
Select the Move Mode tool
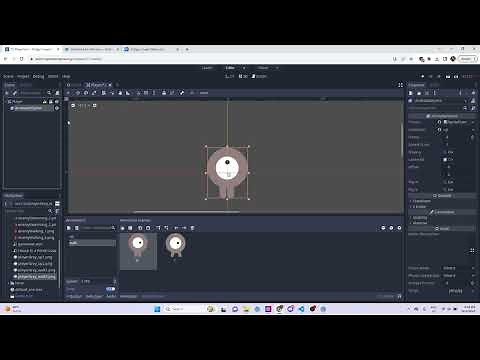pos(78,93)
